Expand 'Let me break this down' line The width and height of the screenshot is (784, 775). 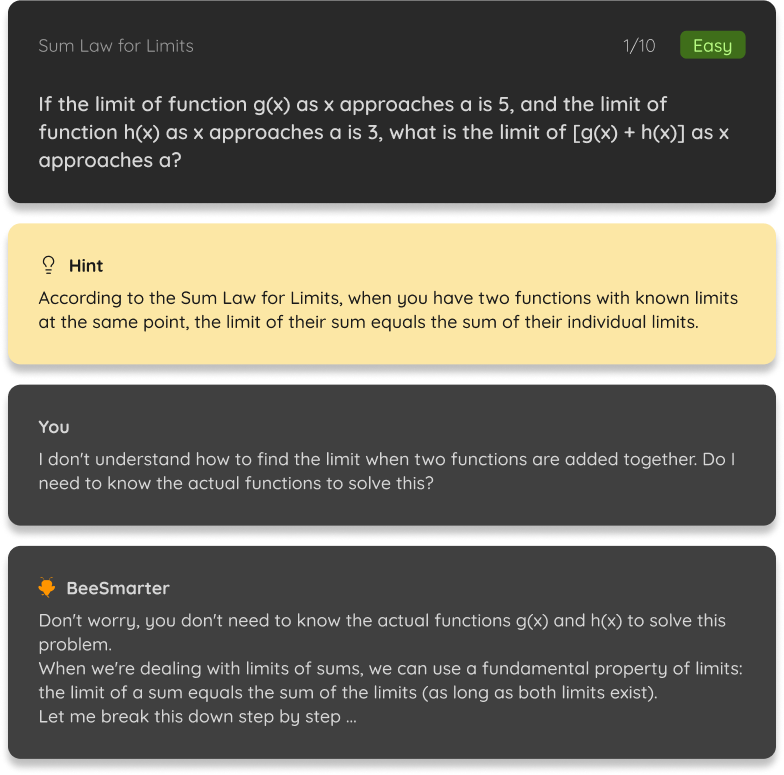coord(198,717)
